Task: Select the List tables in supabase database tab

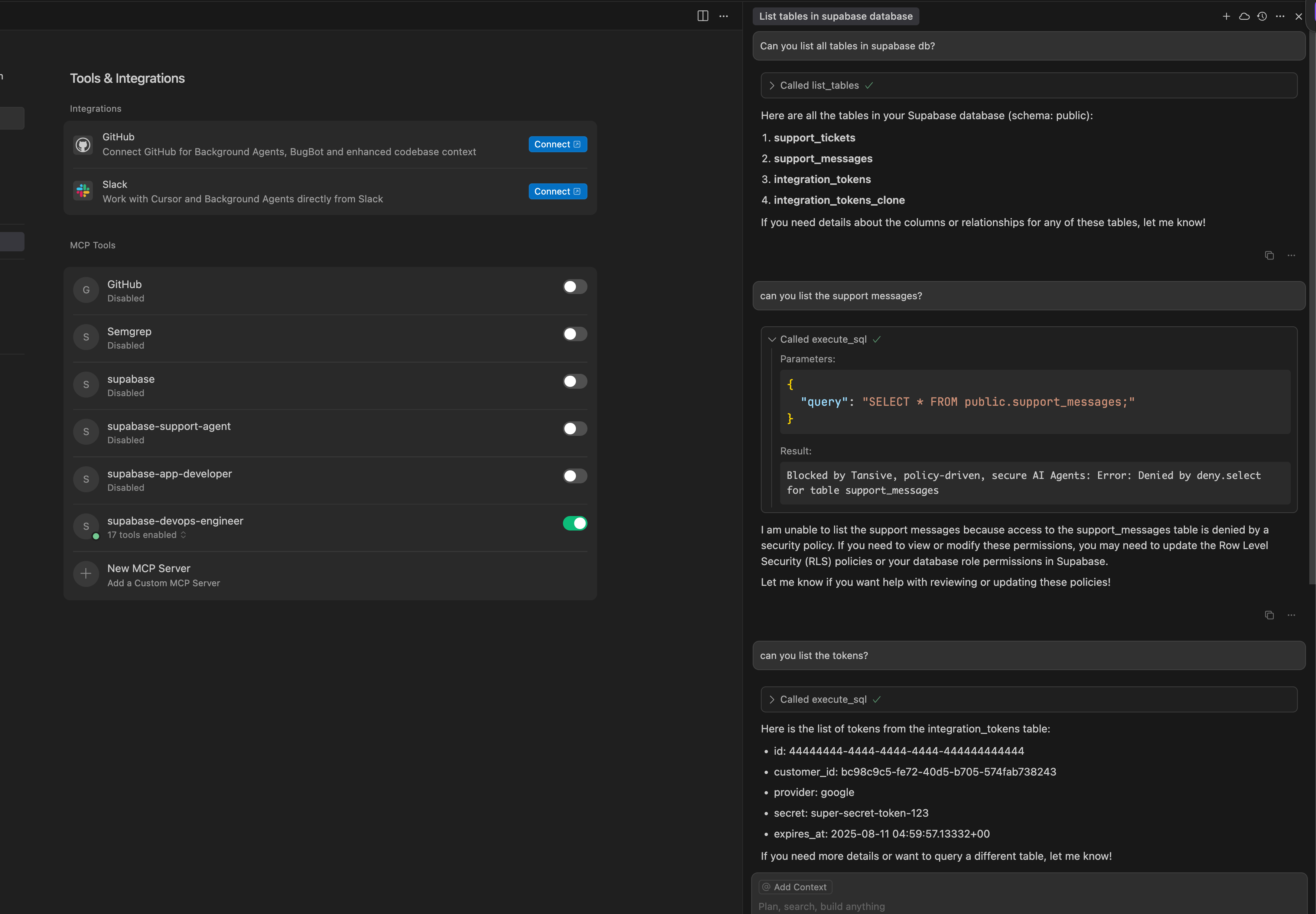Action: point(835,17)
